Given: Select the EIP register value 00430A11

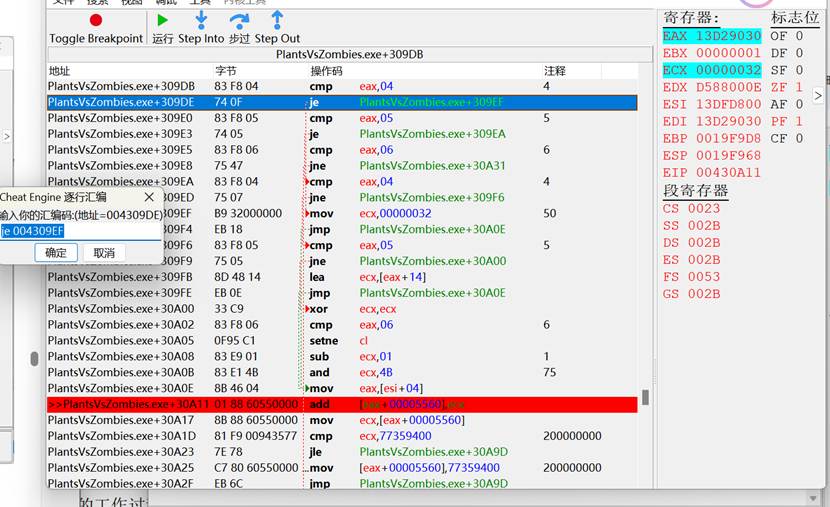Looking at the screenshot, I should (x=728, y=173).
